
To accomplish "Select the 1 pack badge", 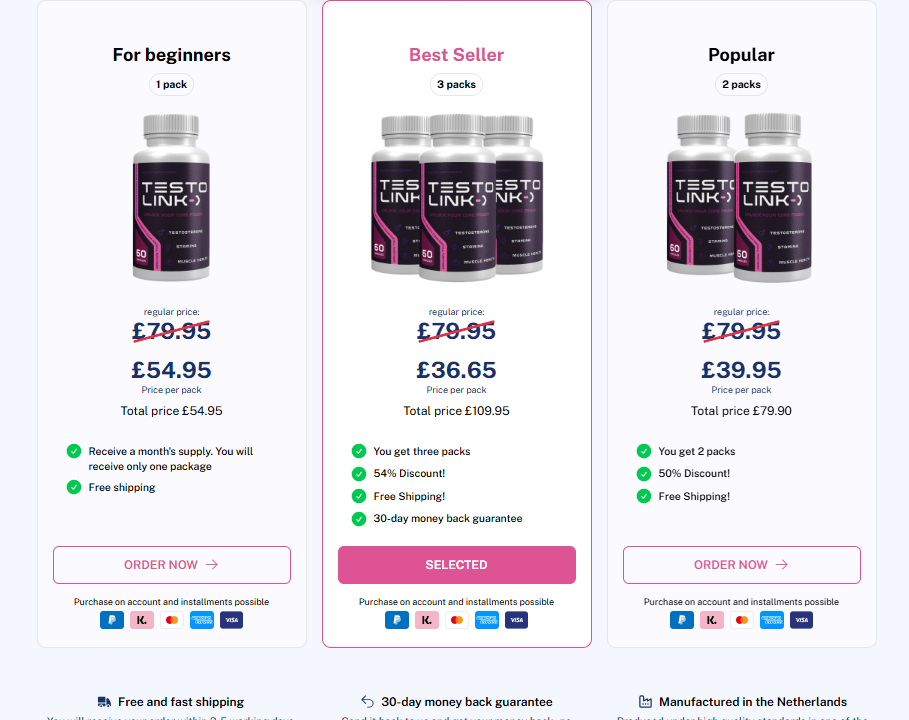I will 172,85.
